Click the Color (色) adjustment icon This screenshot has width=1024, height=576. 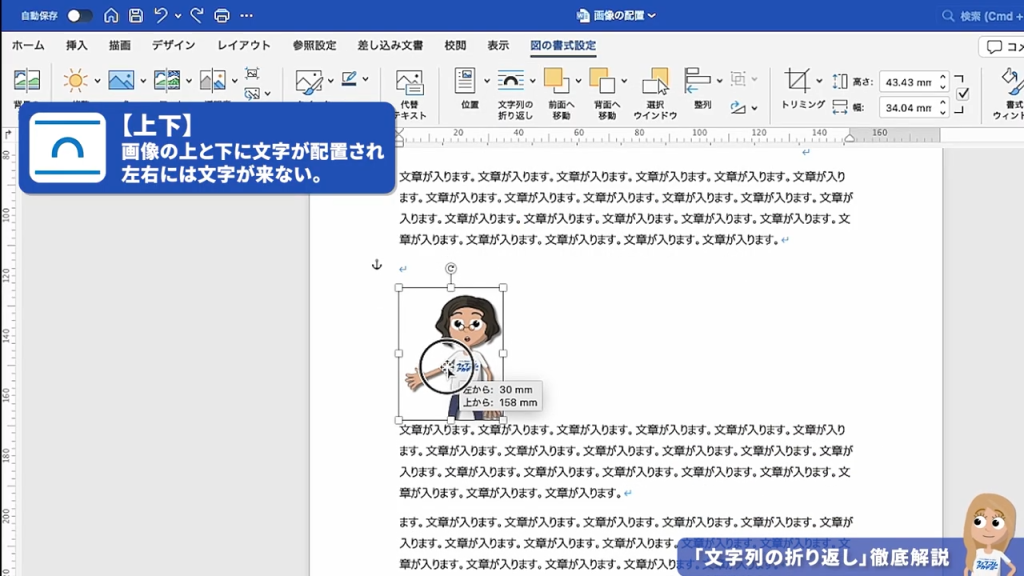[120, 80]
